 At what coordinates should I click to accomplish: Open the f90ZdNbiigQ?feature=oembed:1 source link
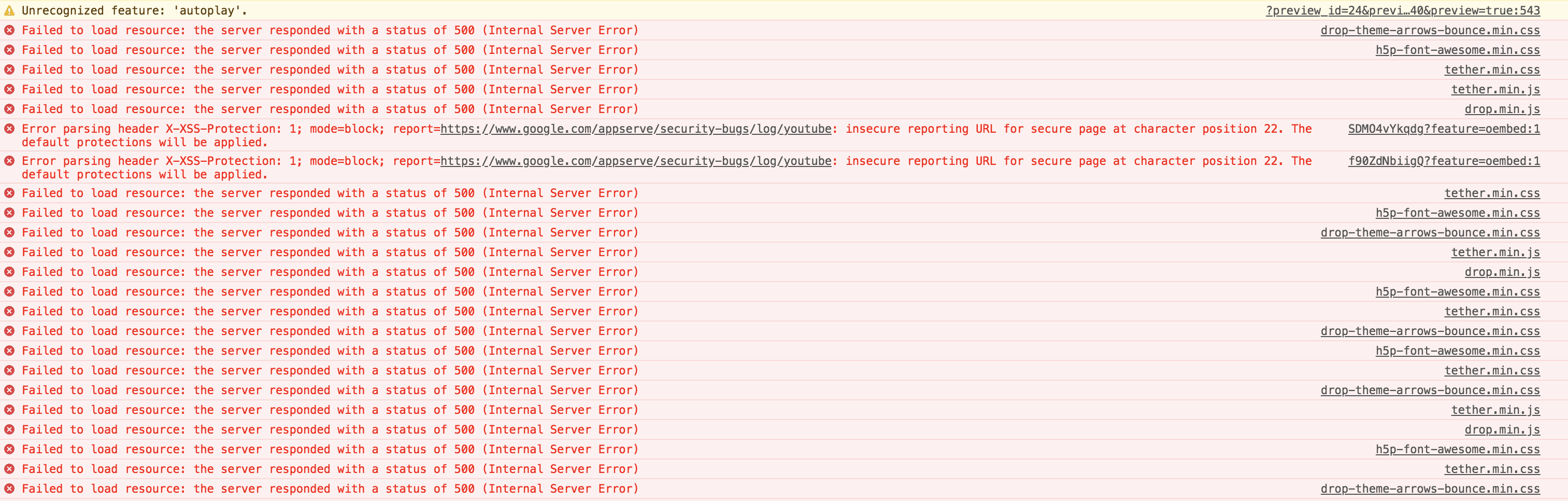coord(1444,161)
